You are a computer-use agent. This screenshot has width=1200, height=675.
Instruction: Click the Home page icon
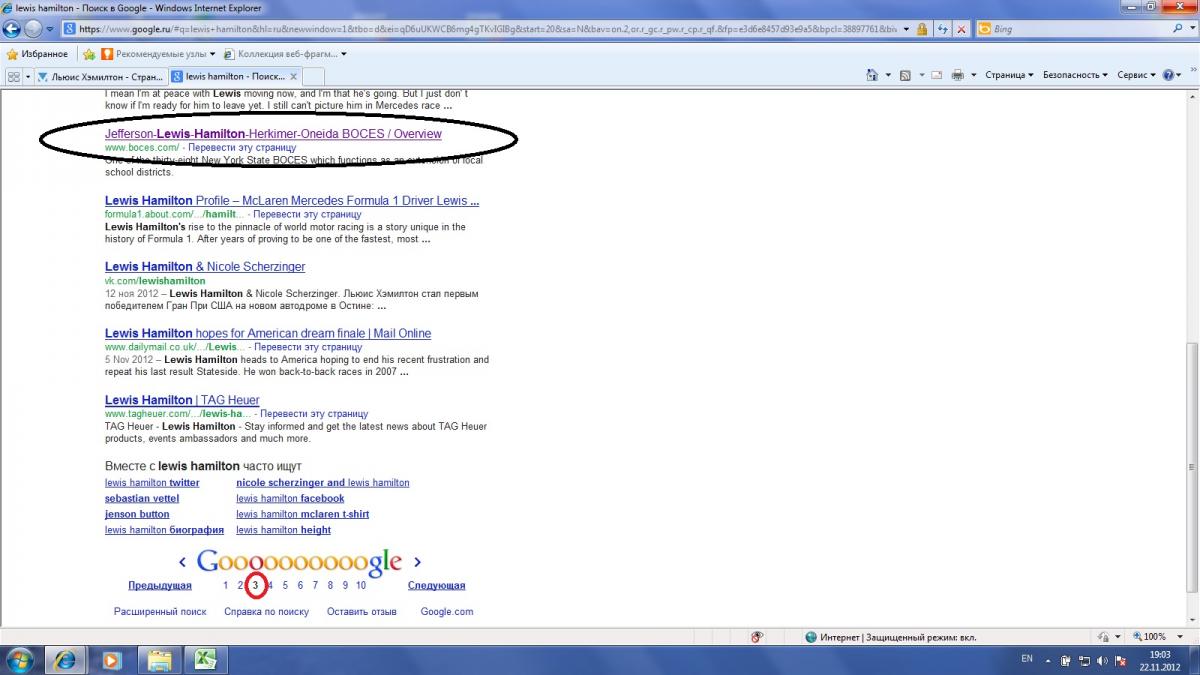[873, 75]
